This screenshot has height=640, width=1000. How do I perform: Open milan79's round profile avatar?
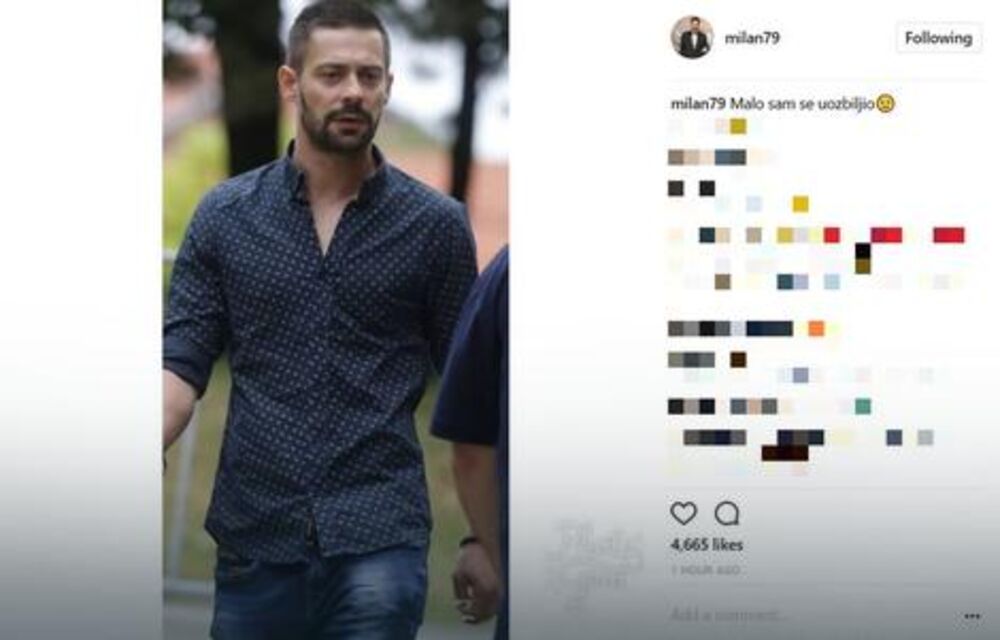click(x=692, y=38)
